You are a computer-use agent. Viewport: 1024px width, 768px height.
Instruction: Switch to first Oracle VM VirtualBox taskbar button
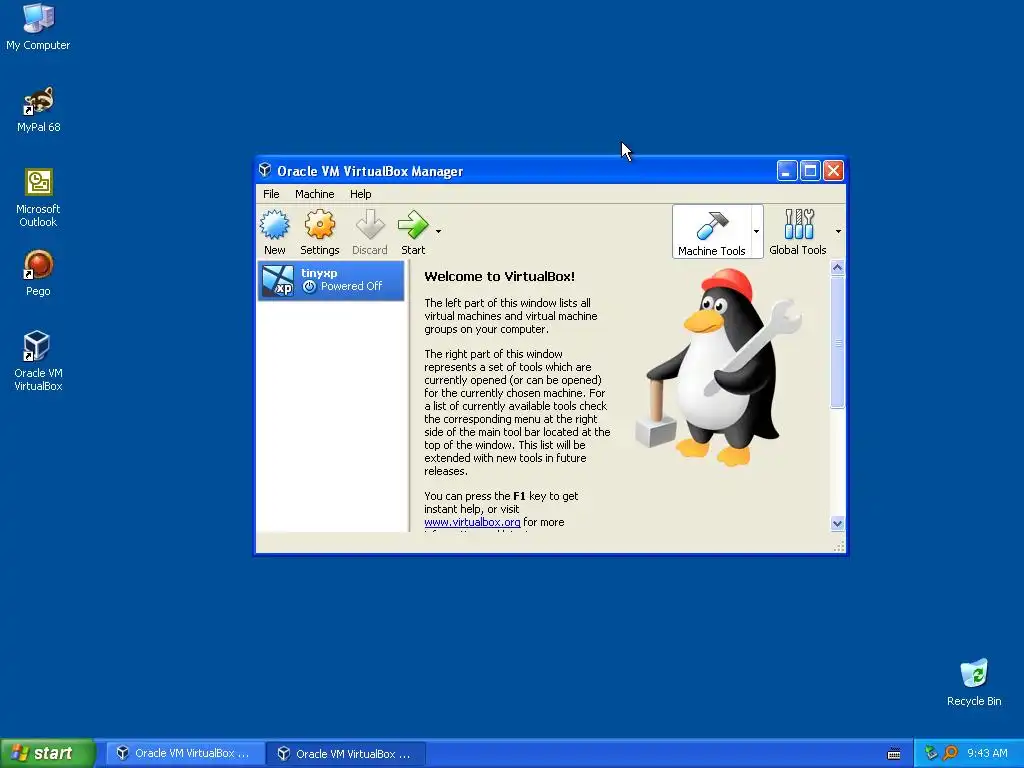(184, 754)
